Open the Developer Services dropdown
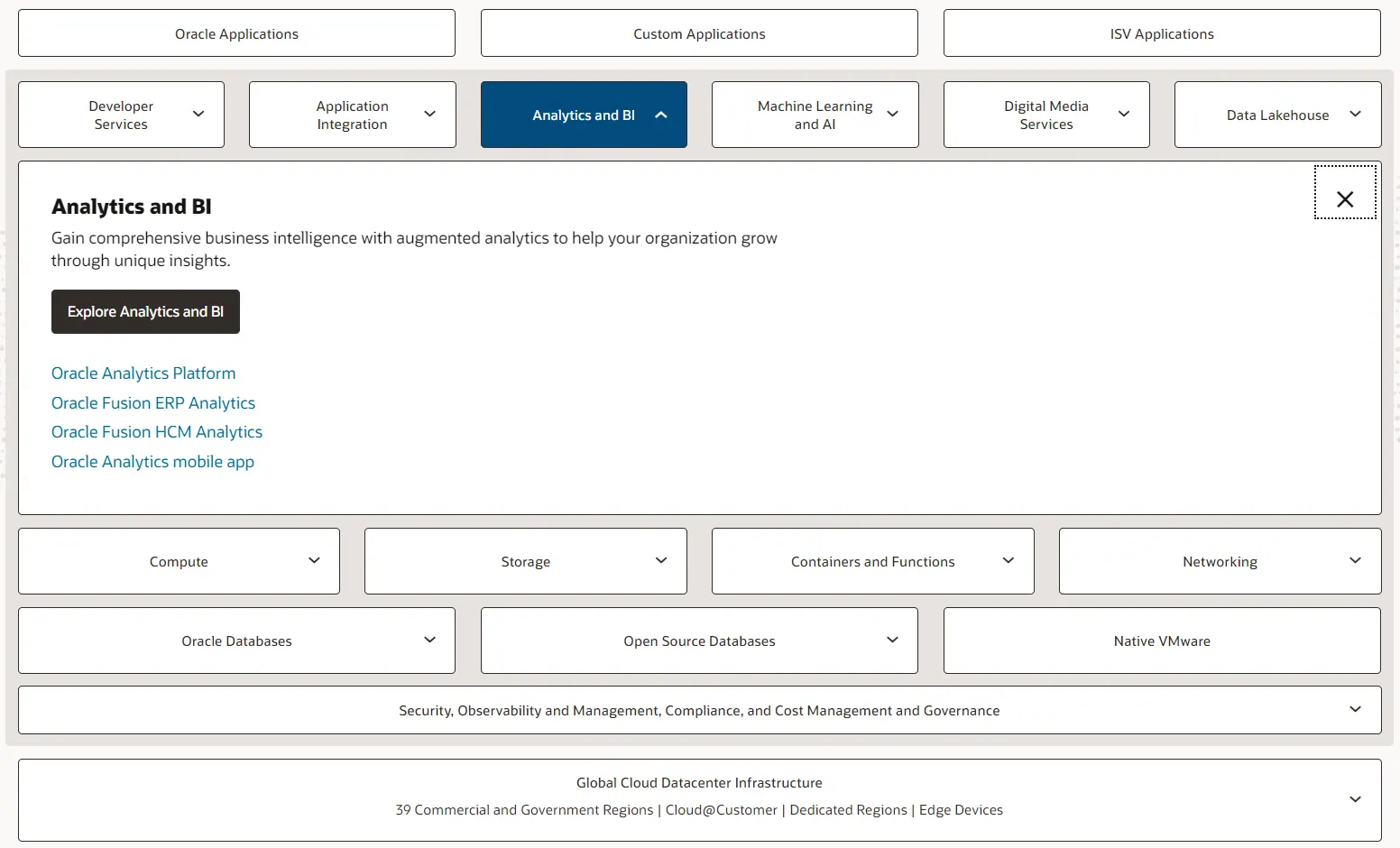This screenshot has height=848, width=1400. (121, 115)
